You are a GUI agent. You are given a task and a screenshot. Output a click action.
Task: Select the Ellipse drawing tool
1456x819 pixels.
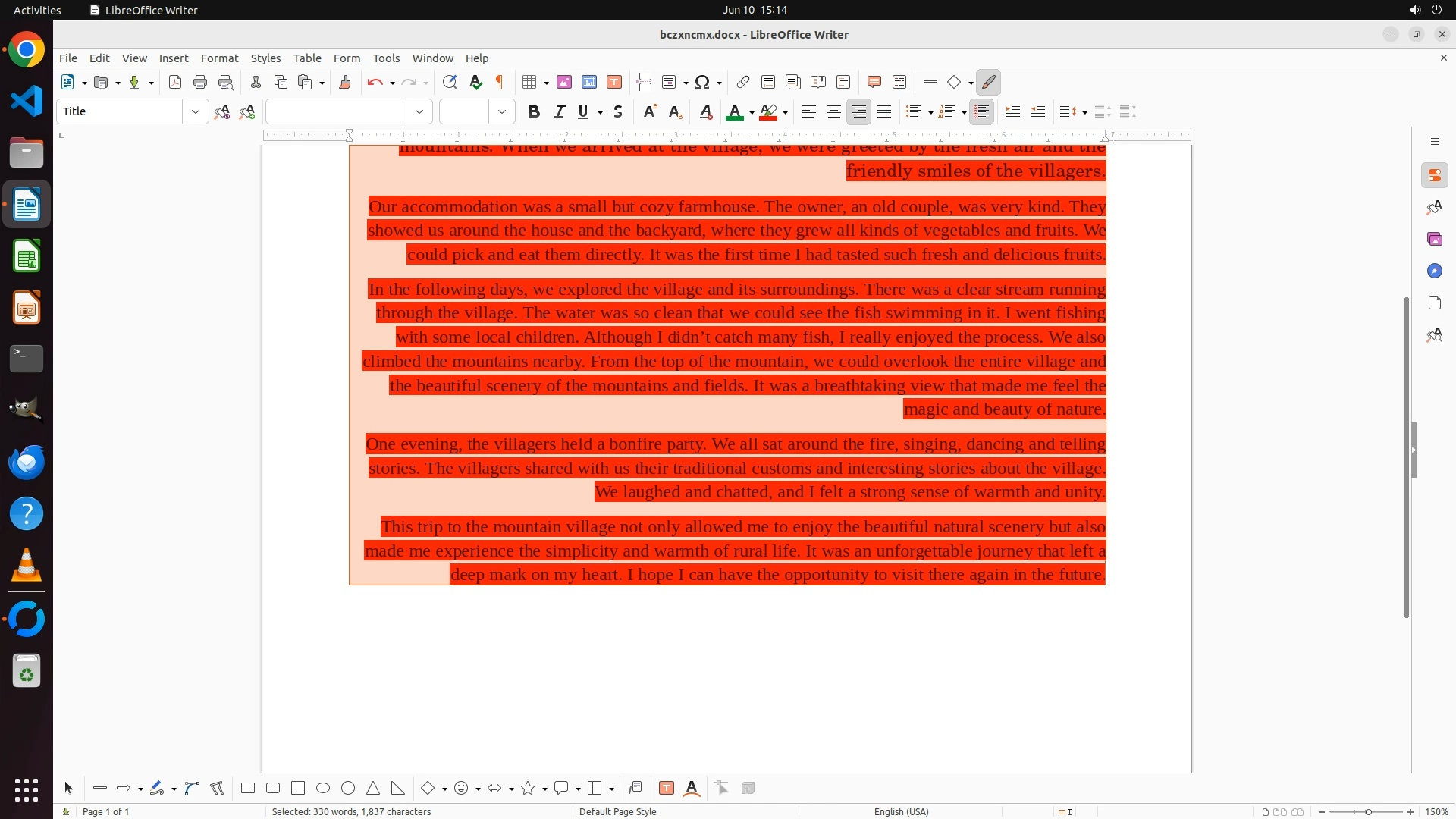click(323, 789)
